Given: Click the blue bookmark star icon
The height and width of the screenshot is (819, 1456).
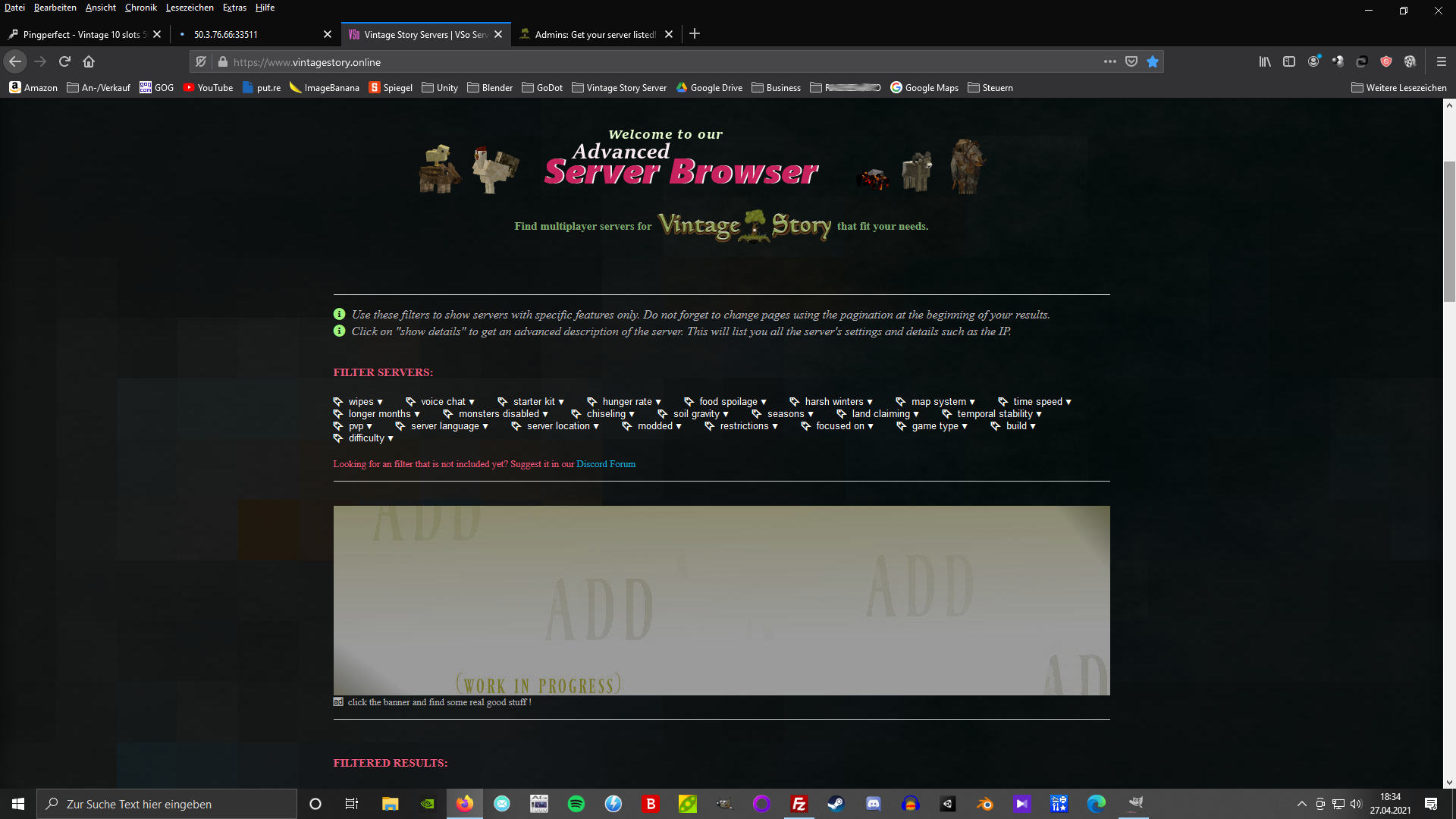Looking at the screenshot, I should coord(1153,61).
